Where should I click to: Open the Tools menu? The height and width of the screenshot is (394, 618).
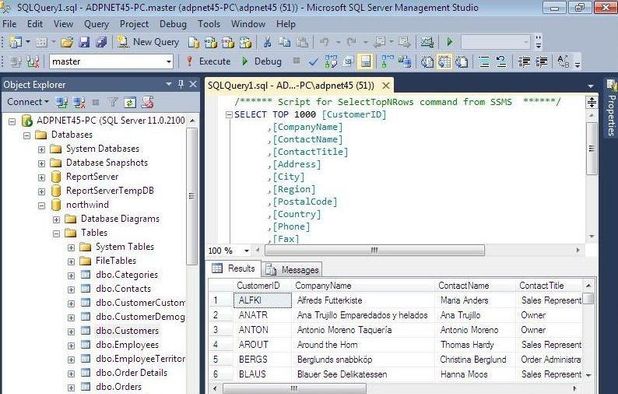209,24
